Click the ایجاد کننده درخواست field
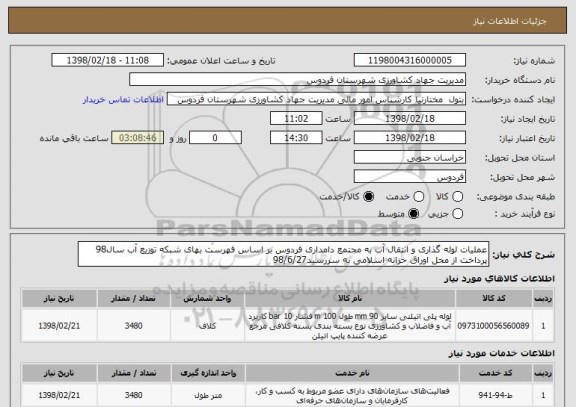The width and height of the screenshot is (576, 407). pos(316,100)
